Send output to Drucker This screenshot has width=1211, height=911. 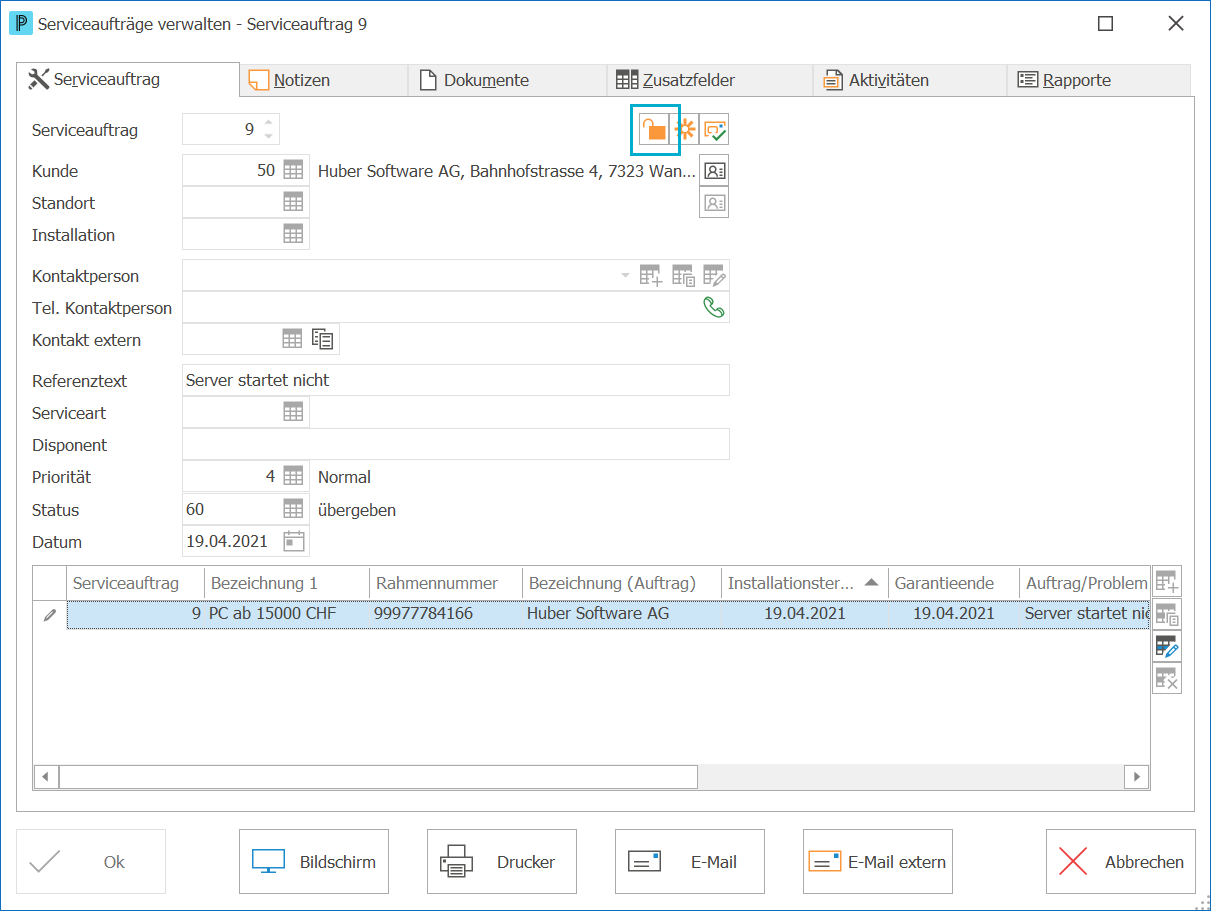point(502,862)
